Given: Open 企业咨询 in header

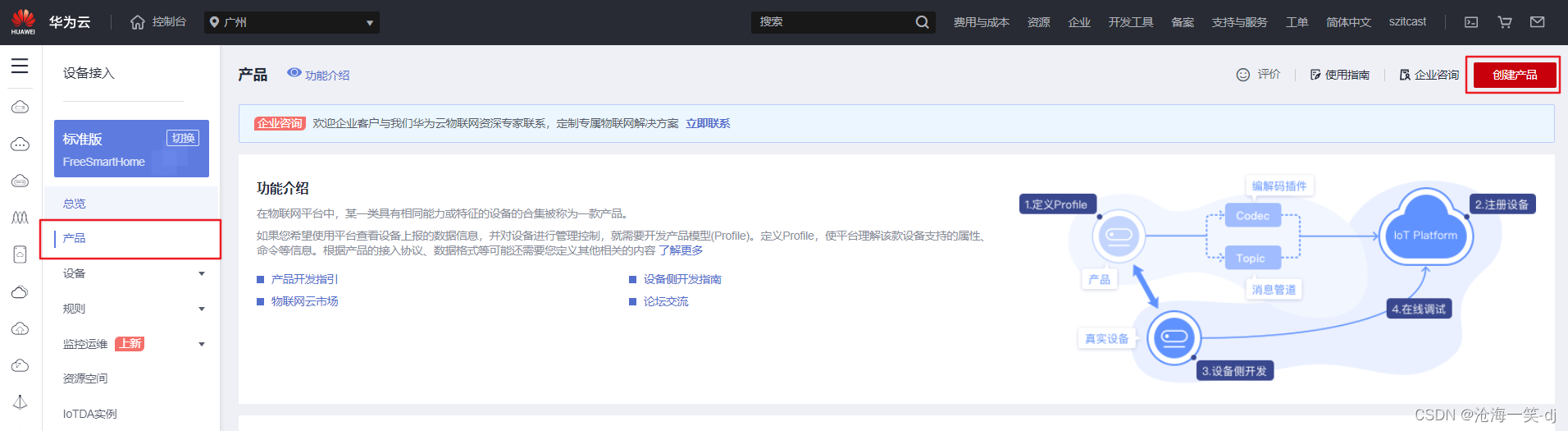Looking at the screenshot, I should click(1429, 75).
